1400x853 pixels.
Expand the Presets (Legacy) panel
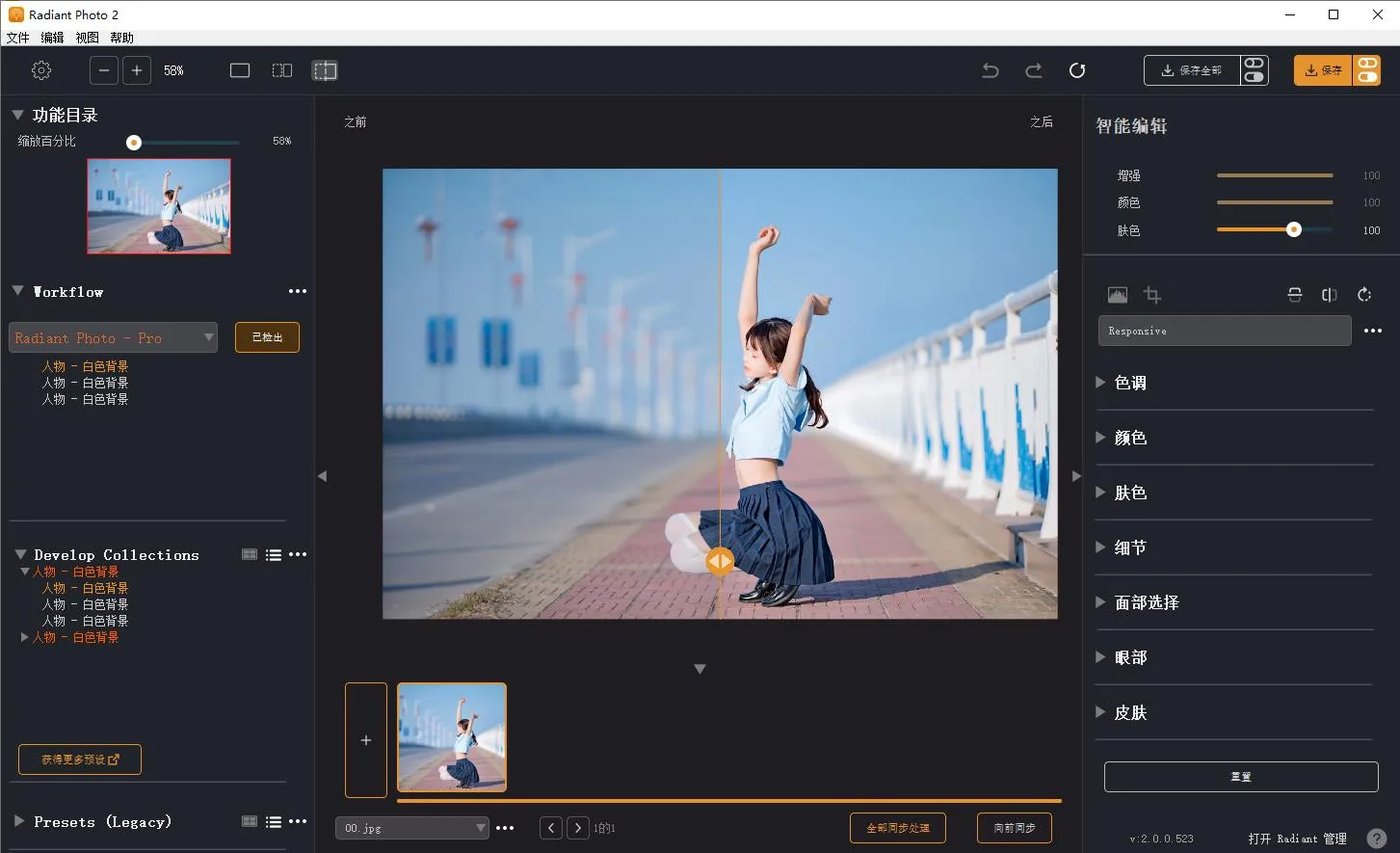click(19, 821)
